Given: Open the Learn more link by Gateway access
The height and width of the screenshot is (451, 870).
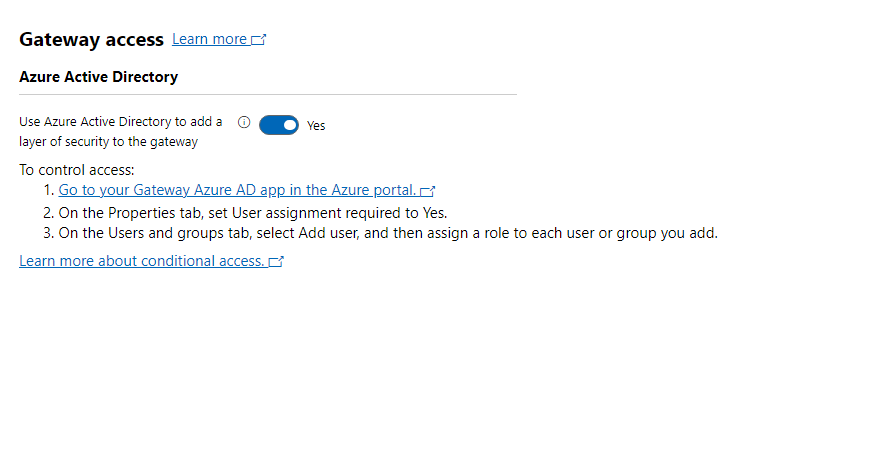Looking at the screenshot, I should [209, 39].
